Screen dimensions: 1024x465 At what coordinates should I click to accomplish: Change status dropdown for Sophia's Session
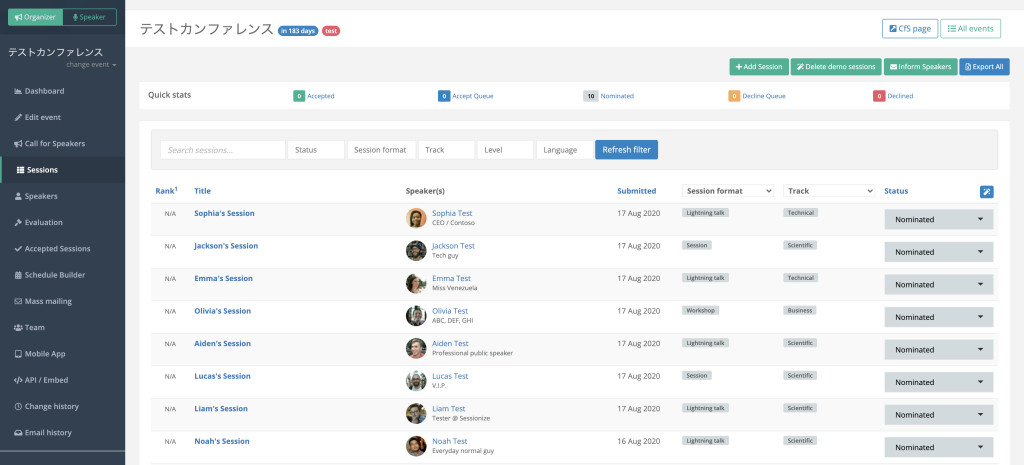[938, 219]
